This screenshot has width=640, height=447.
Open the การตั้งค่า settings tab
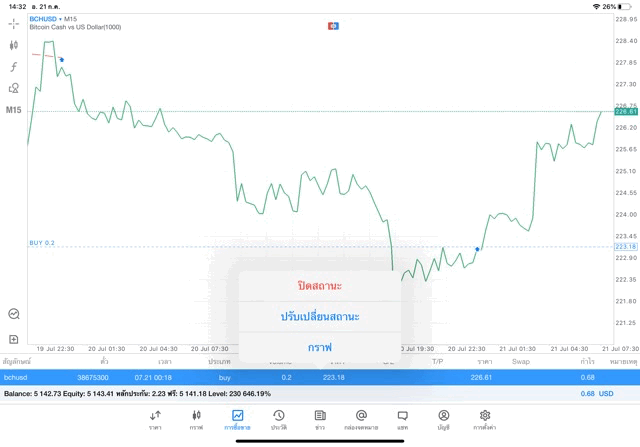pyautogui.click(x=484, y=419)
